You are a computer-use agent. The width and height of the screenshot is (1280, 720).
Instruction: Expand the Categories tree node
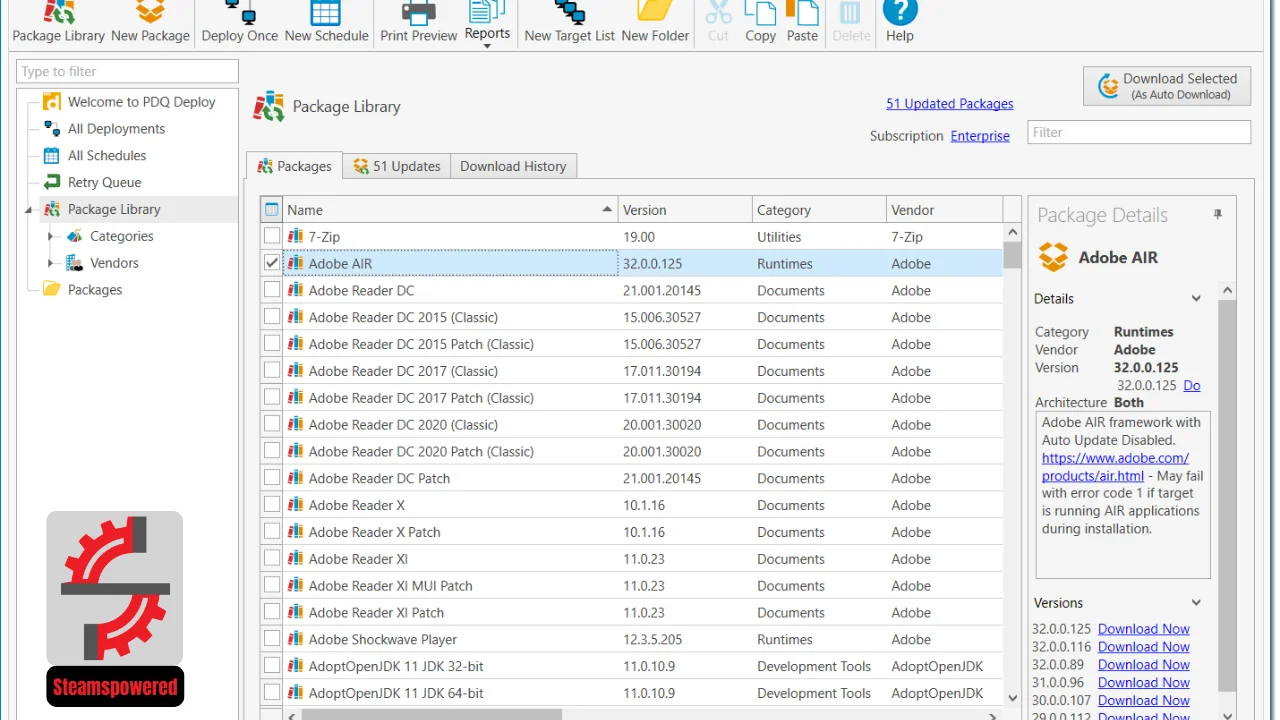[x=50, y=237]
